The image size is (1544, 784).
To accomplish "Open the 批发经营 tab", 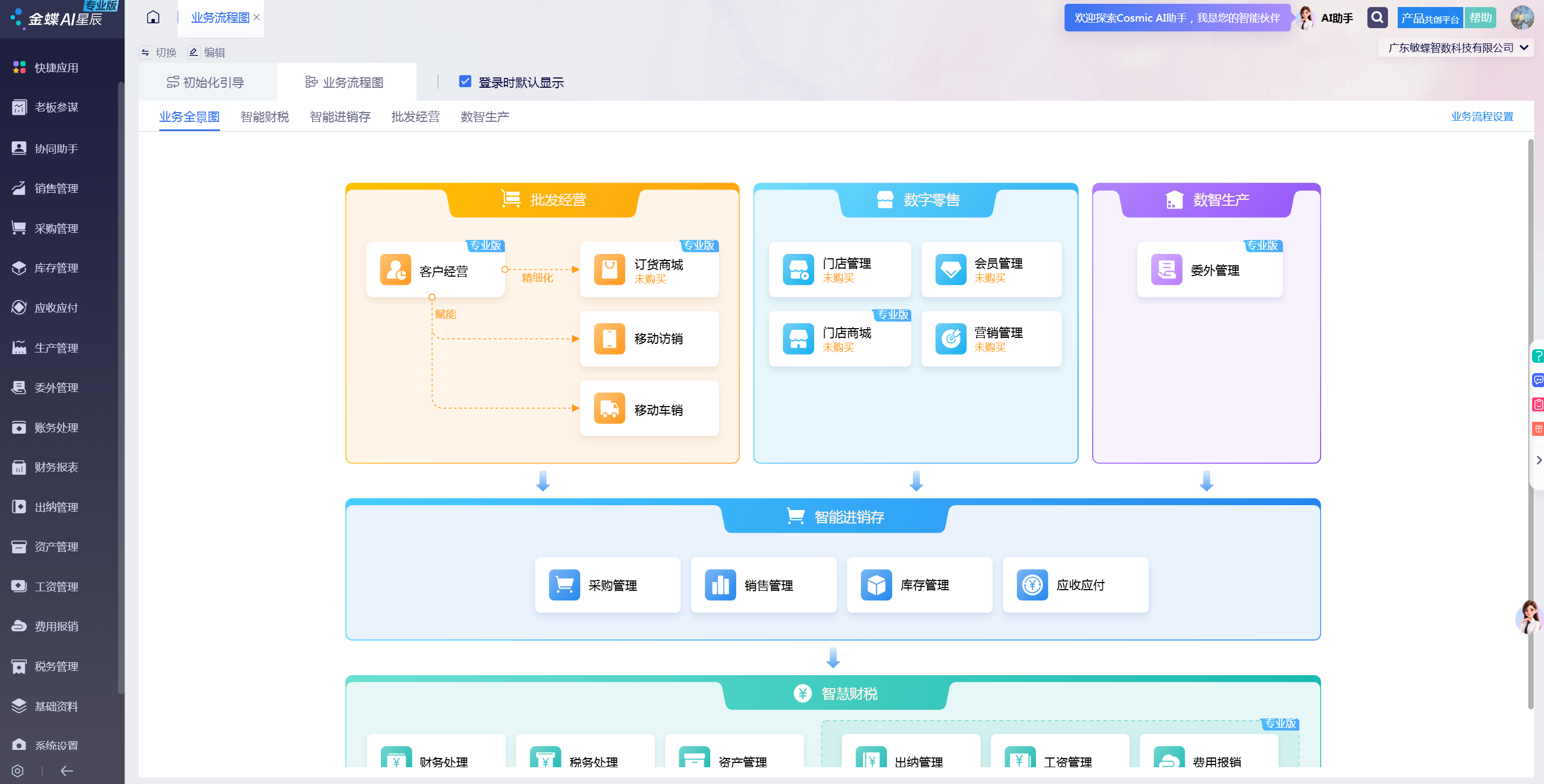I will 416,116.
